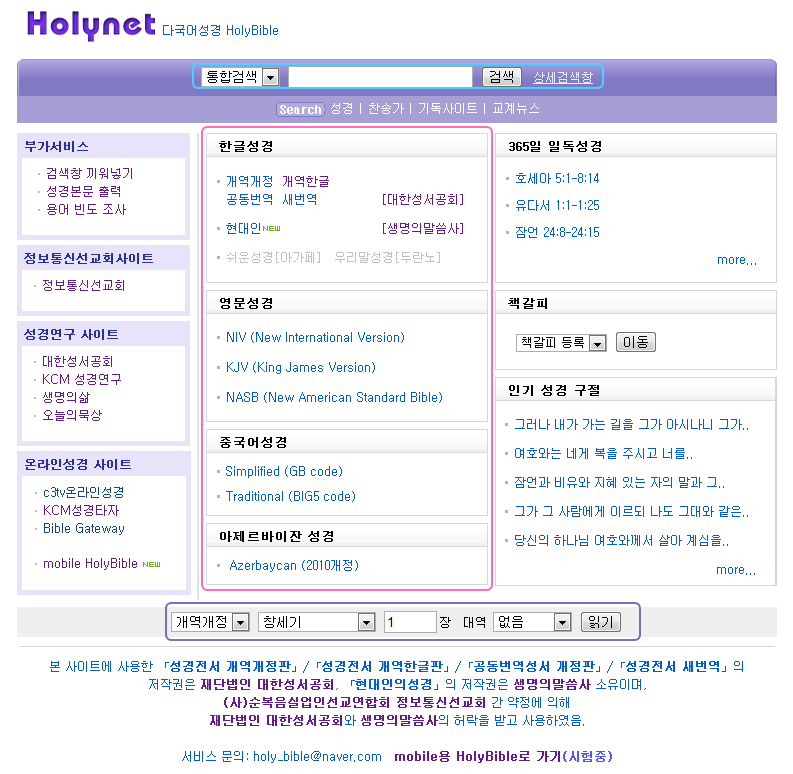The width and height of the screenshot is (793, 774).
Task: Switch to the 성경 search tab
Action: [341, 108]
